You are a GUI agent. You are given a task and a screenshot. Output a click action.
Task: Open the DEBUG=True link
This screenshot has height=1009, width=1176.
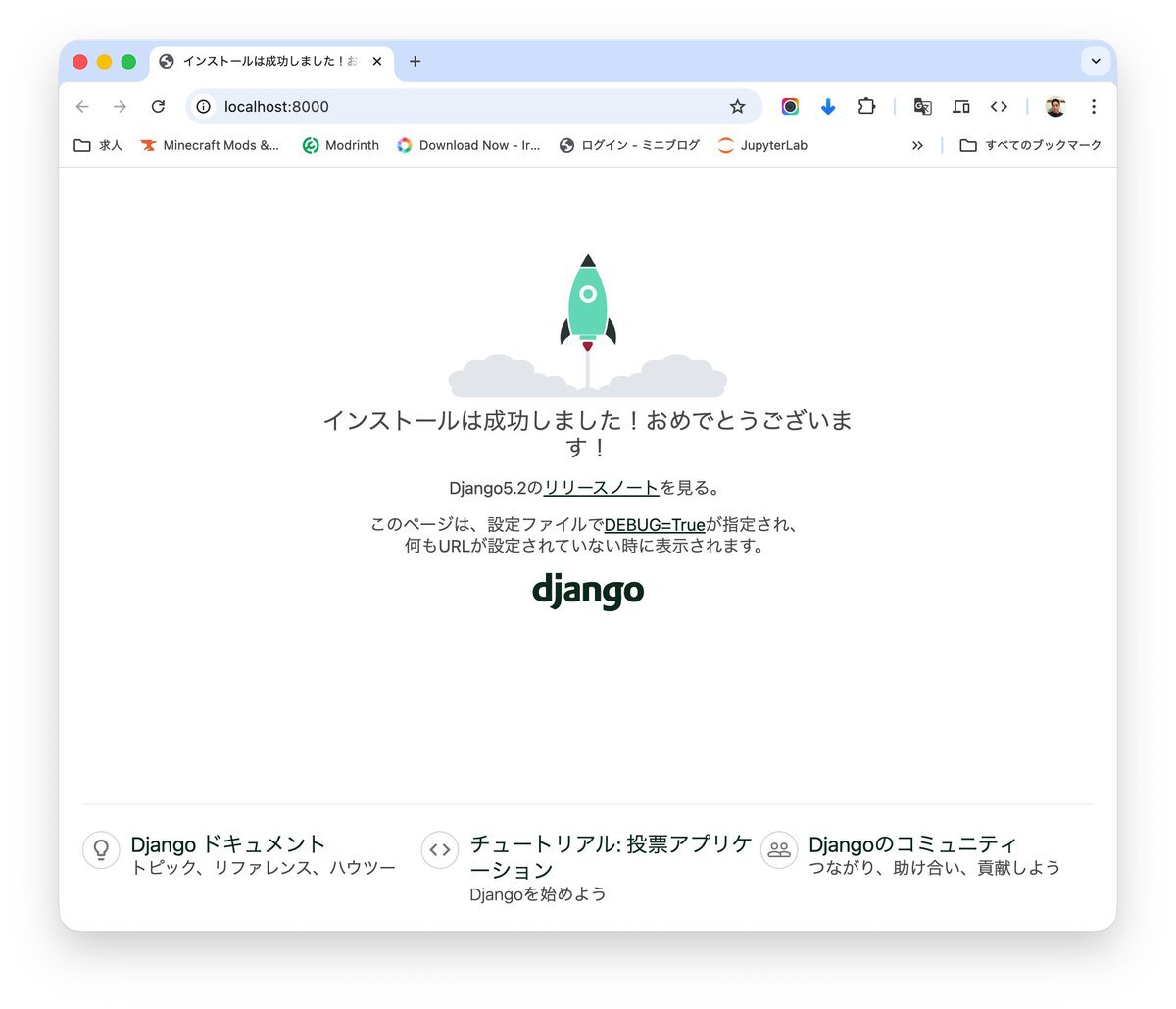tap(655, 525)
